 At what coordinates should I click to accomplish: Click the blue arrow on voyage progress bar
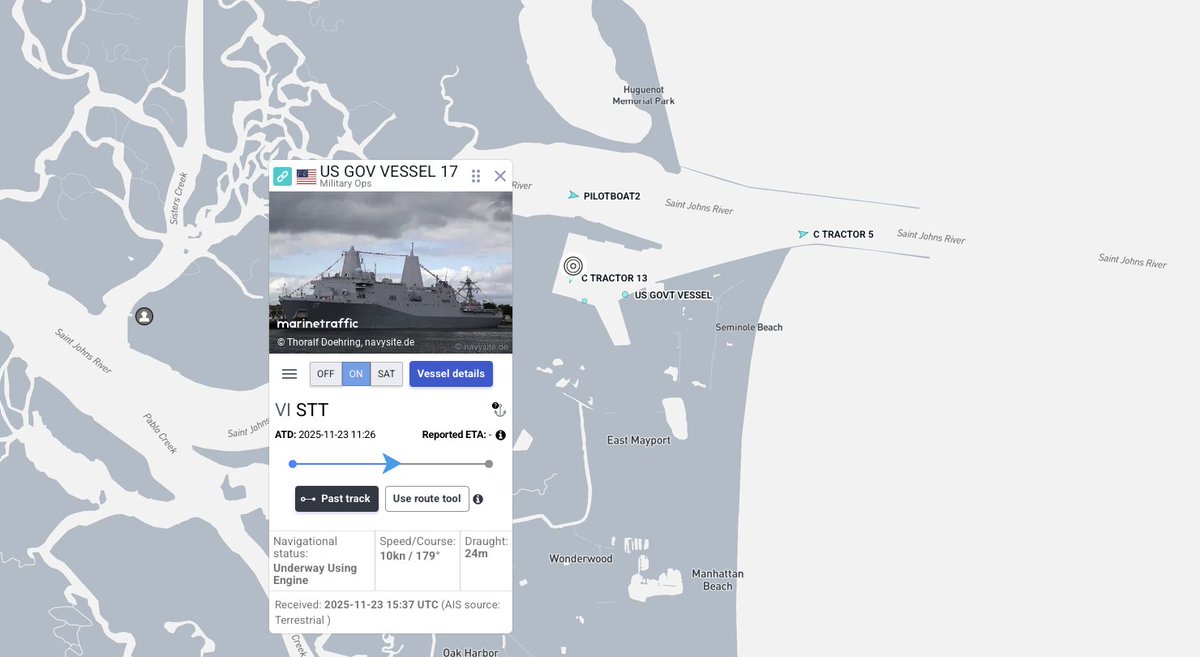[392, 463]
